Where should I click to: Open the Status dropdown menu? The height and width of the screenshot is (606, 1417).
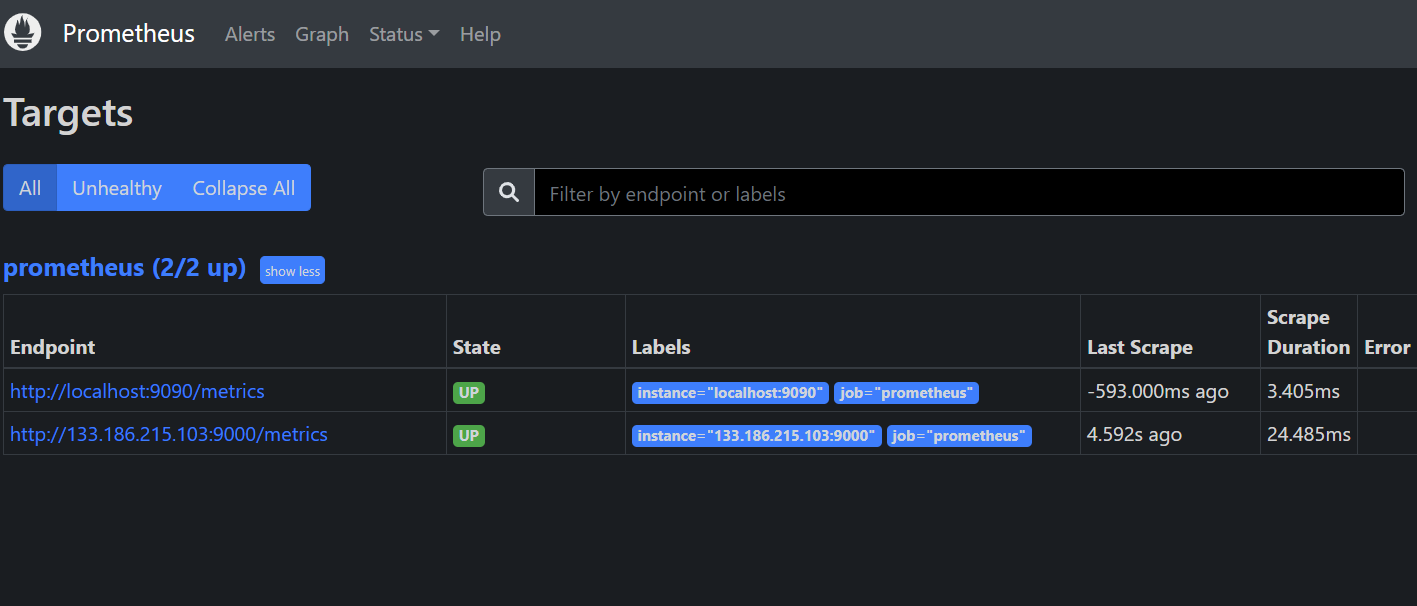coord(404,34)
